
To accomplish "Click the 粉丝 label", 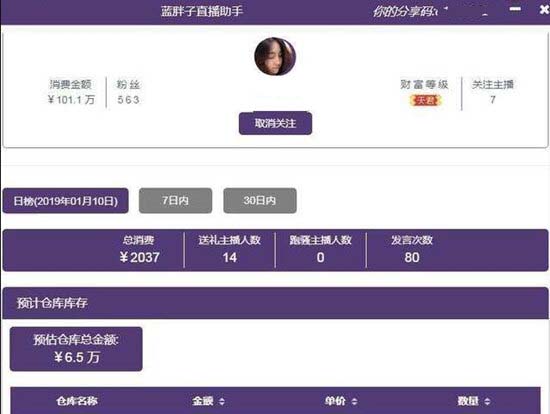I will tap(128, 84).
